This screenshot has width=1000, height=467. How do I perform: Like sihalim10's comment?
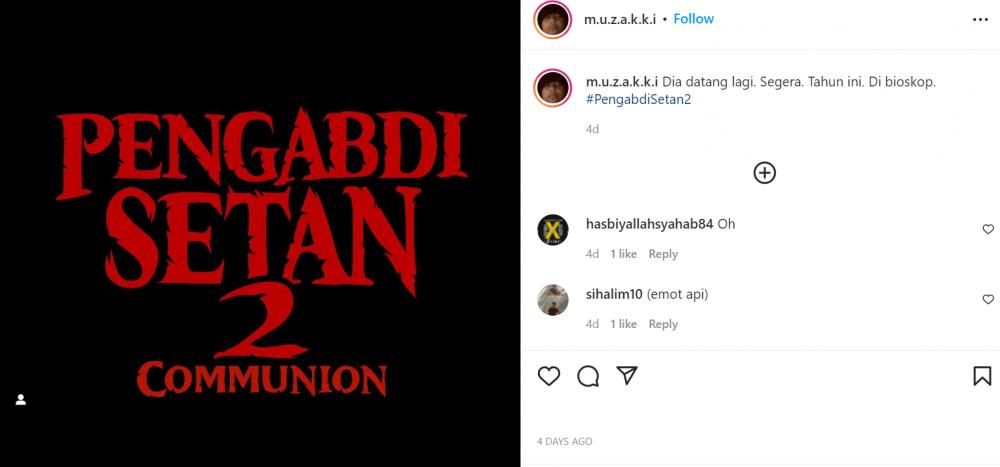coord(988,299)
